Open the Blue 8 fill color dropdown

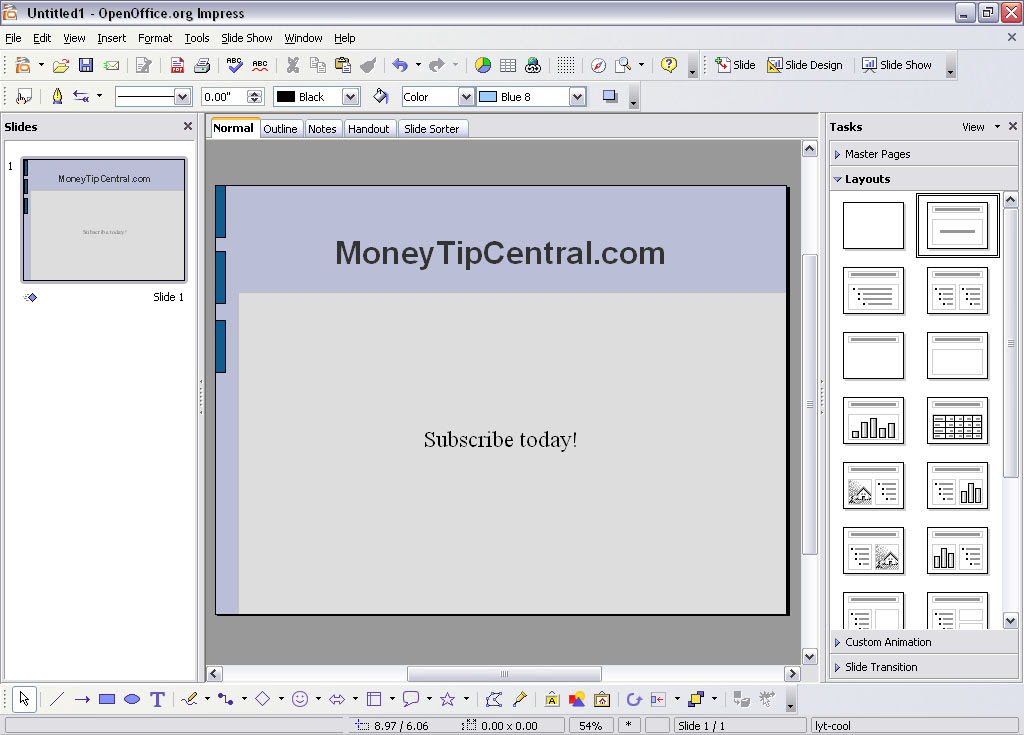(577, 97)
